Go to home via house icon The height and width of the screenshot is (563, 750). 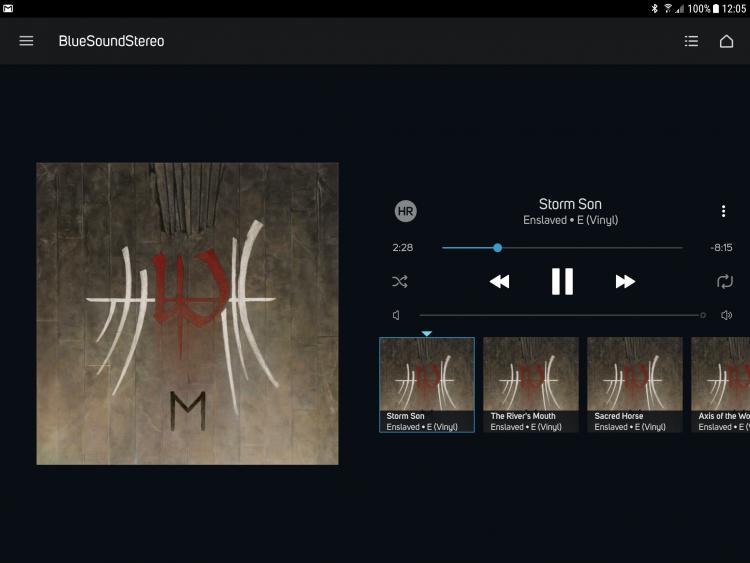point(726,41)
